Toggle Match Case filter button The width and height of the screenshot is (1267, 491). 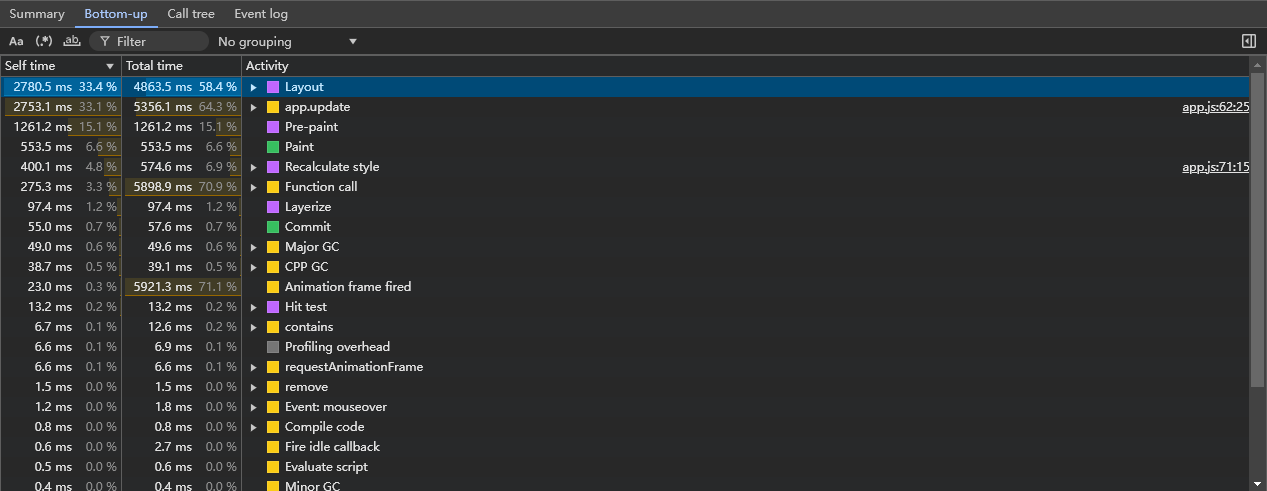tap(16, 41)
